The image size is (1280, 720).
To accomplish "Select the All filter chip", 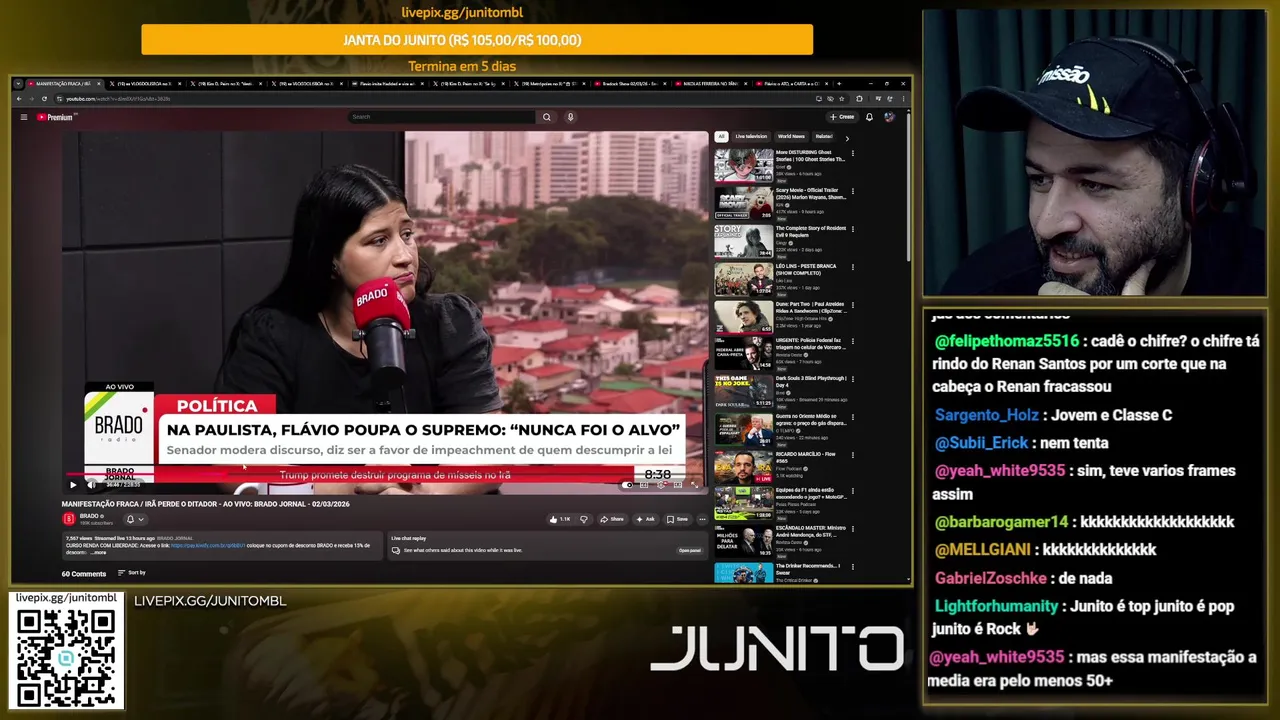I will pos(720,136).
